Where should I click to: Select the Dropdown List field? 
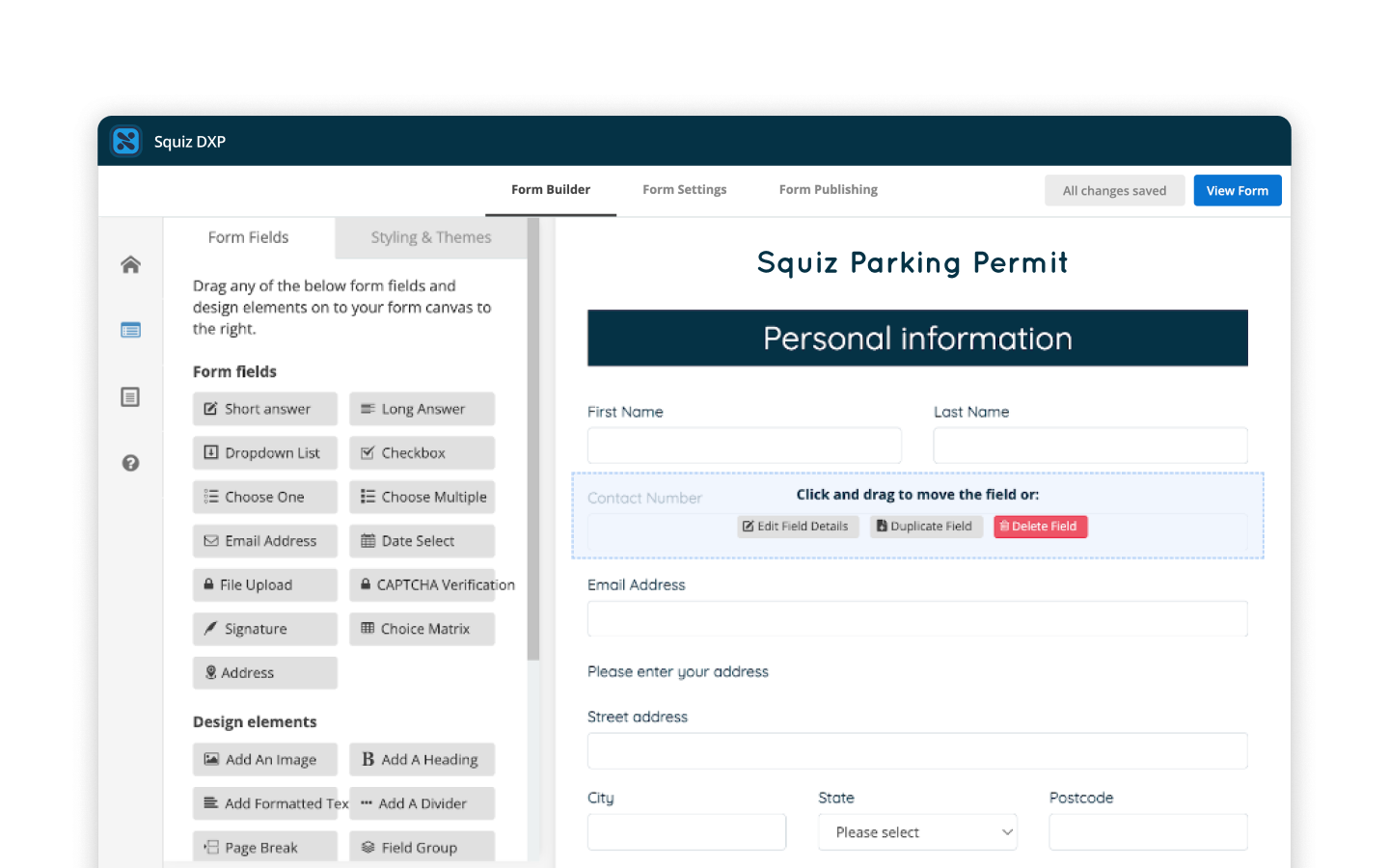(265, 453)
